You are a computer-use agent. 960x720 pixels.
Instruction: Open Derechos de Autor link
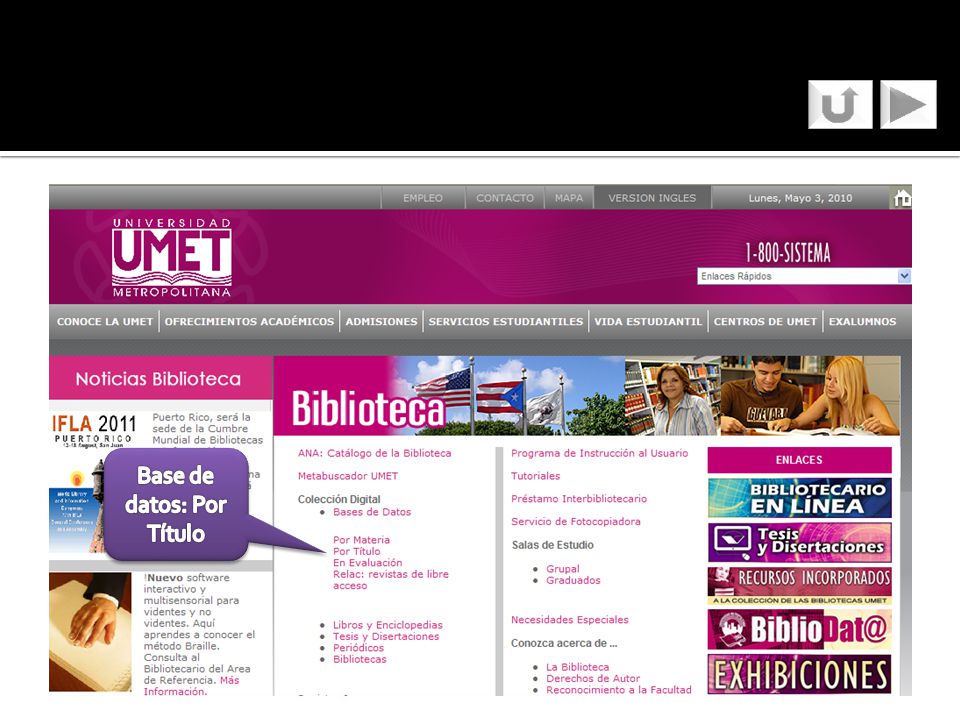coord(593,678)
